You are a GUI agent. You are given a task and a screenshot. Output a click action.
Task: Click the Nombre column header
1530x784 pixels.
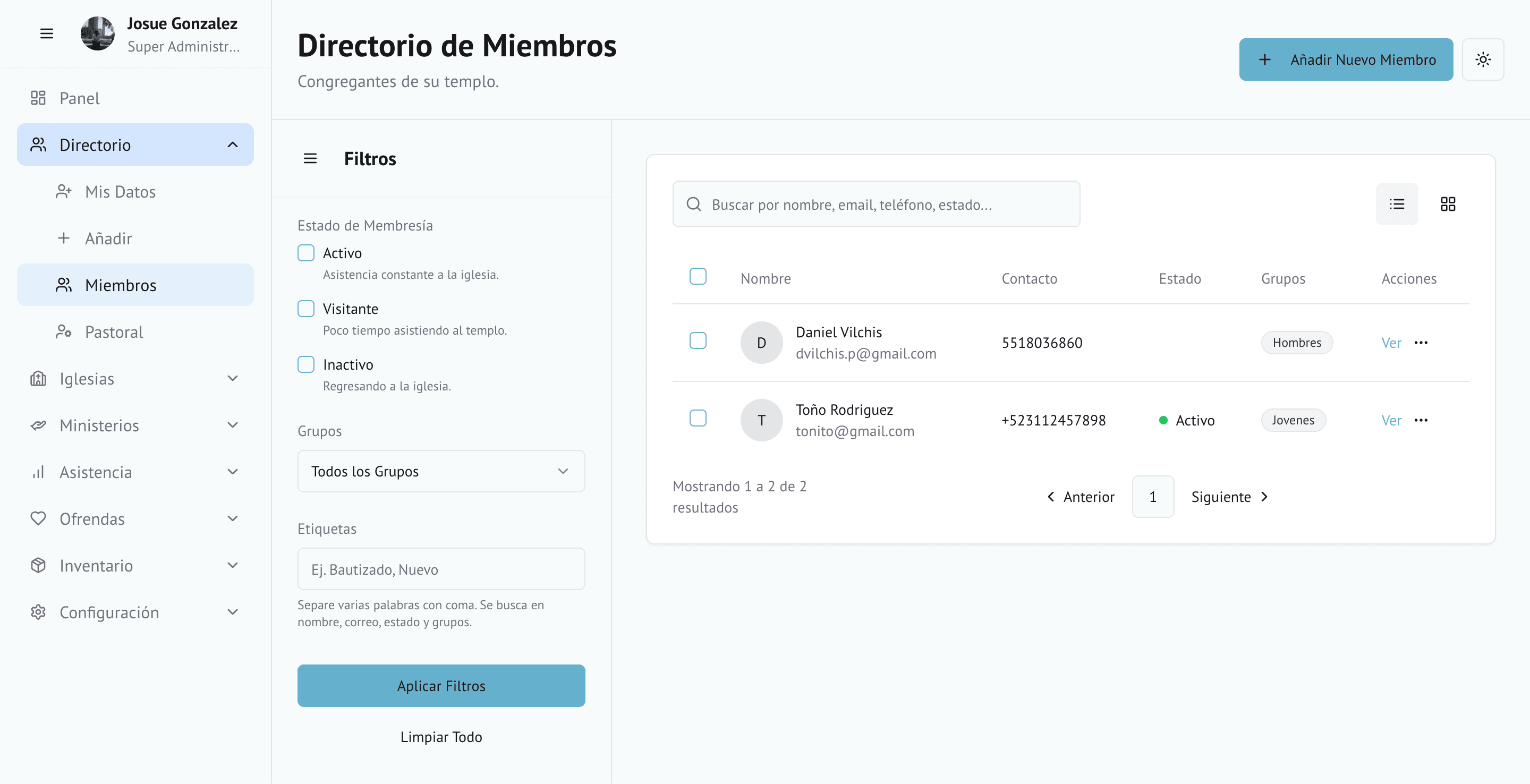[x=766, y=279]
